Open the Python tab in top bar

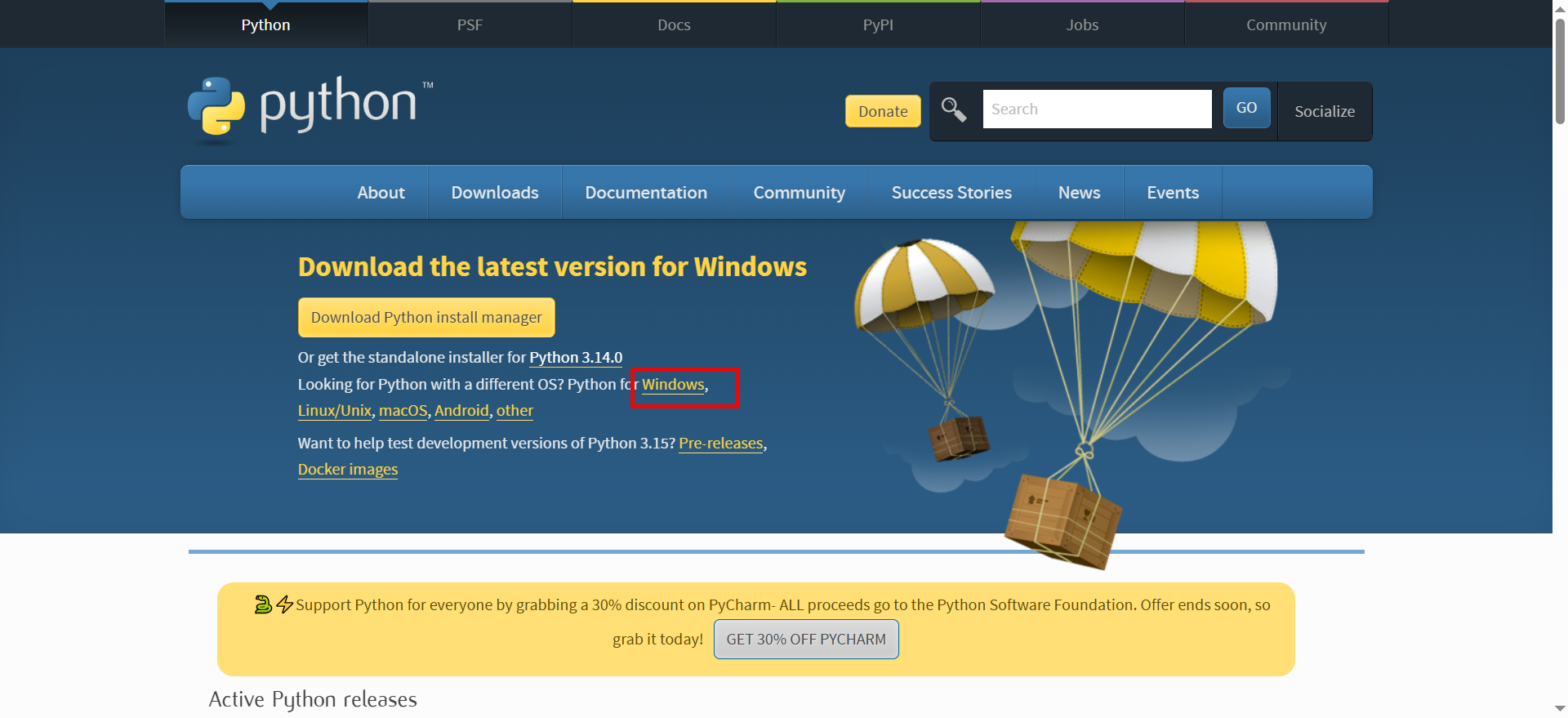[x=266, y=25]
